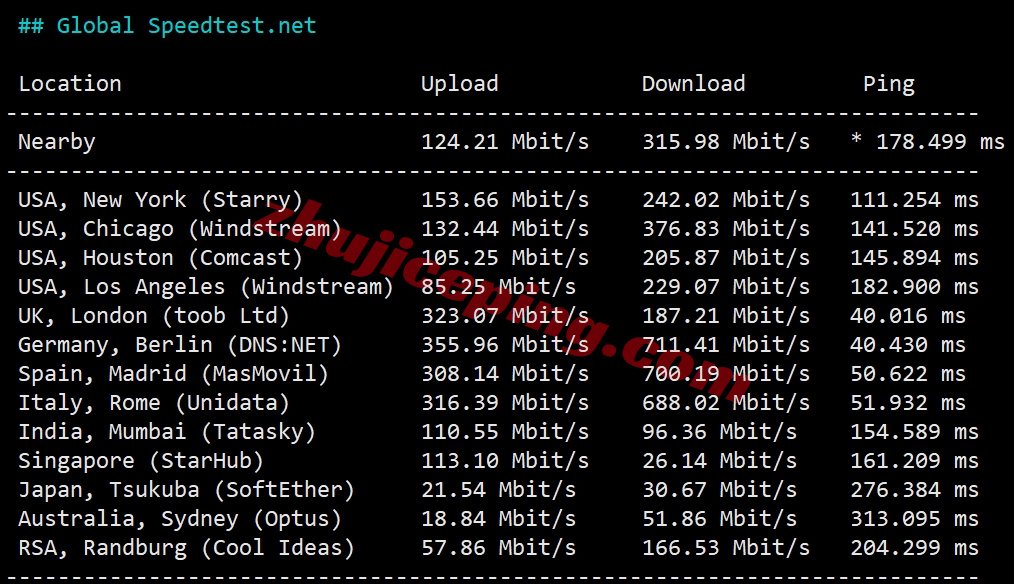Screen dimensions: 1014x584
Task: Click the Spain, Madrid (MasMovil) line
Action: [491, 374]
